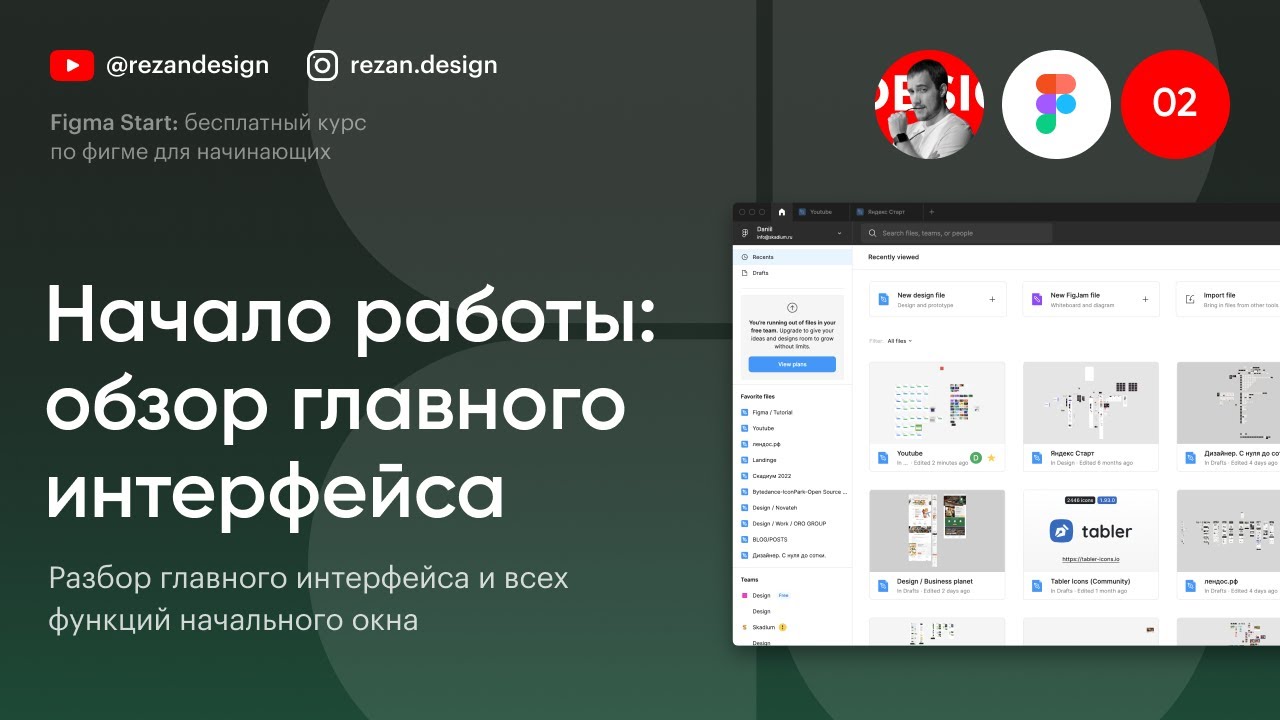The height and width of the screenshot is (720, 1280).
Task: Click the purple FigJam file icon
Action: click(1037, 299)
